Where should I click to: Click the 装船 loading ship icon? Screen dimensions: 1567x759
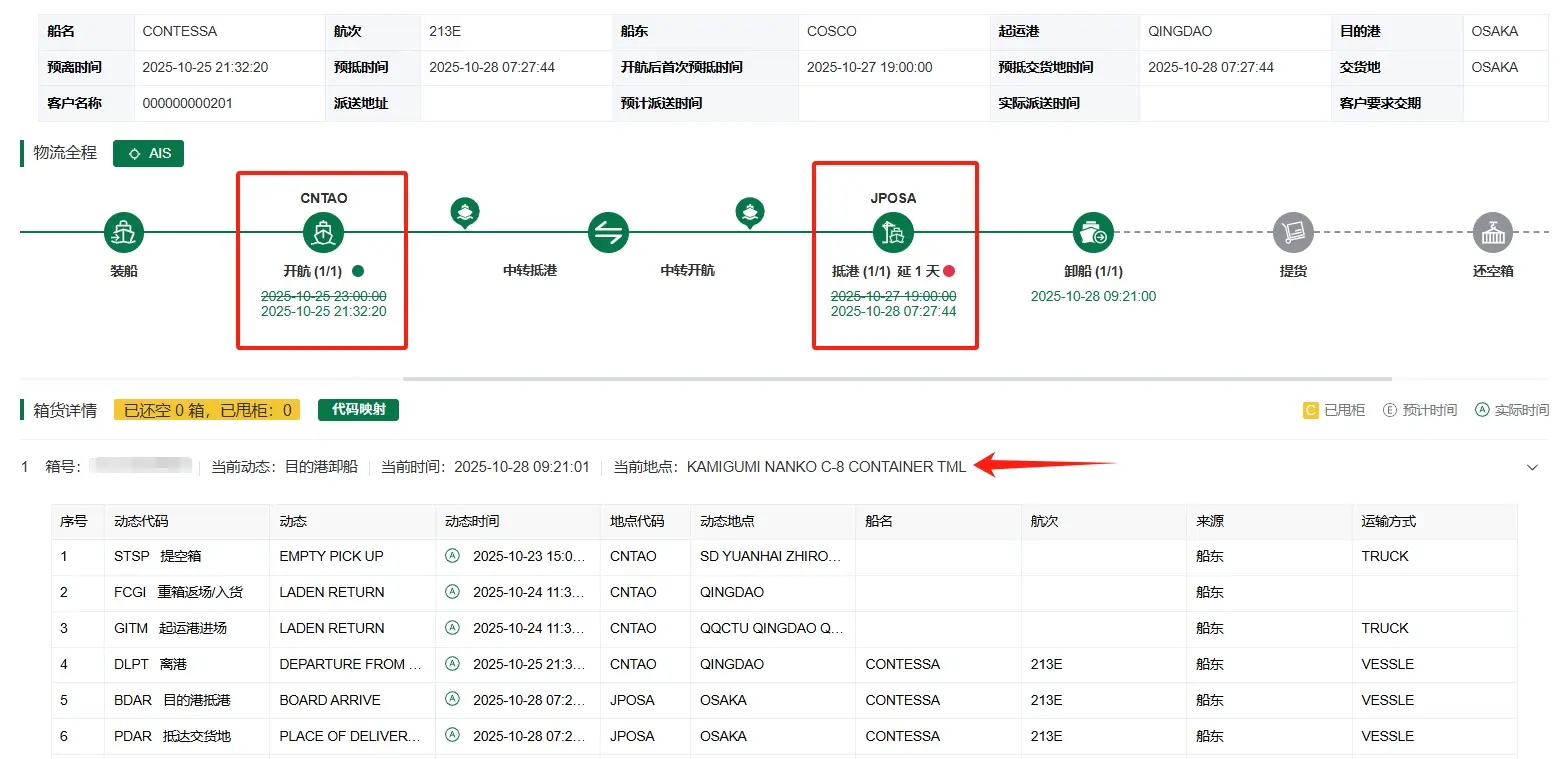pos(124,233)
